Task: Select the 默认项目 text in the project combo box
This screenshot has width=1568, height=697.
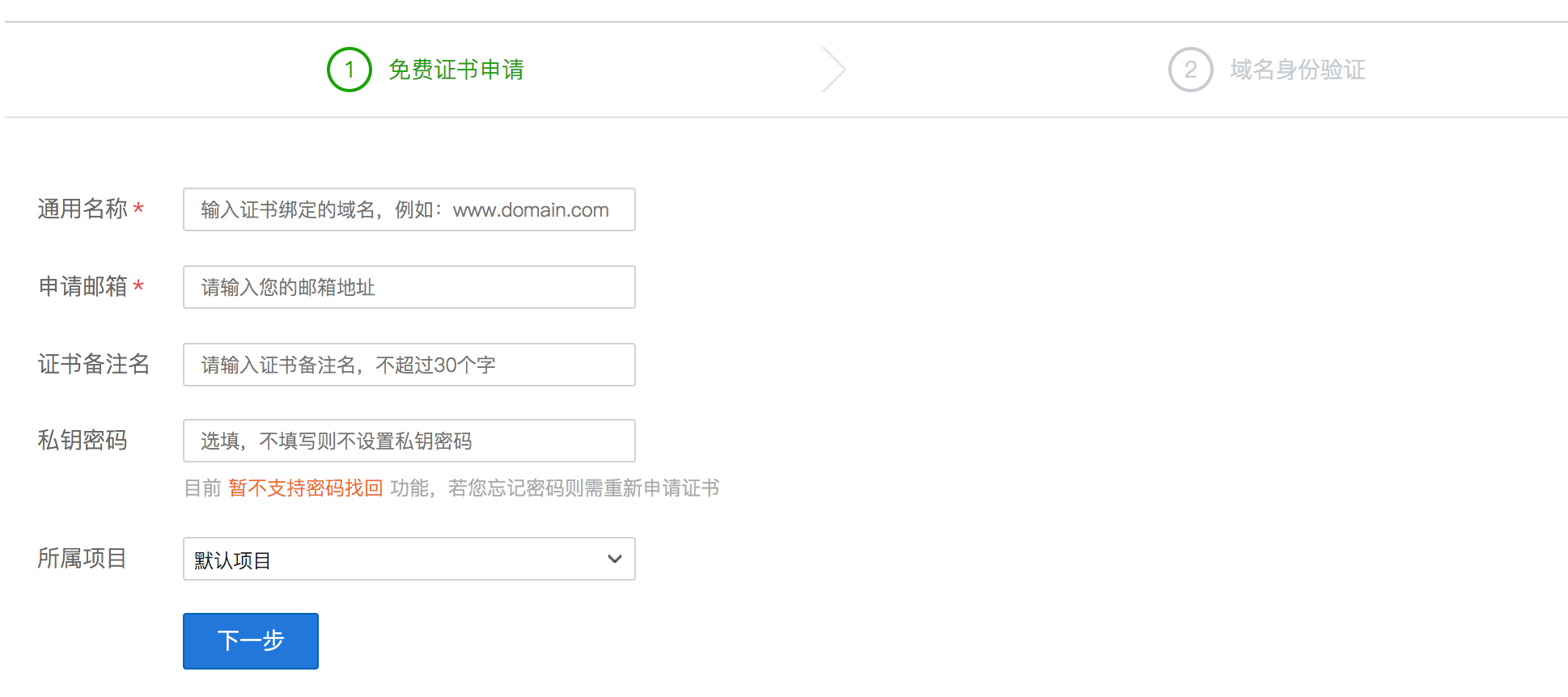Action: click(233, 560)
